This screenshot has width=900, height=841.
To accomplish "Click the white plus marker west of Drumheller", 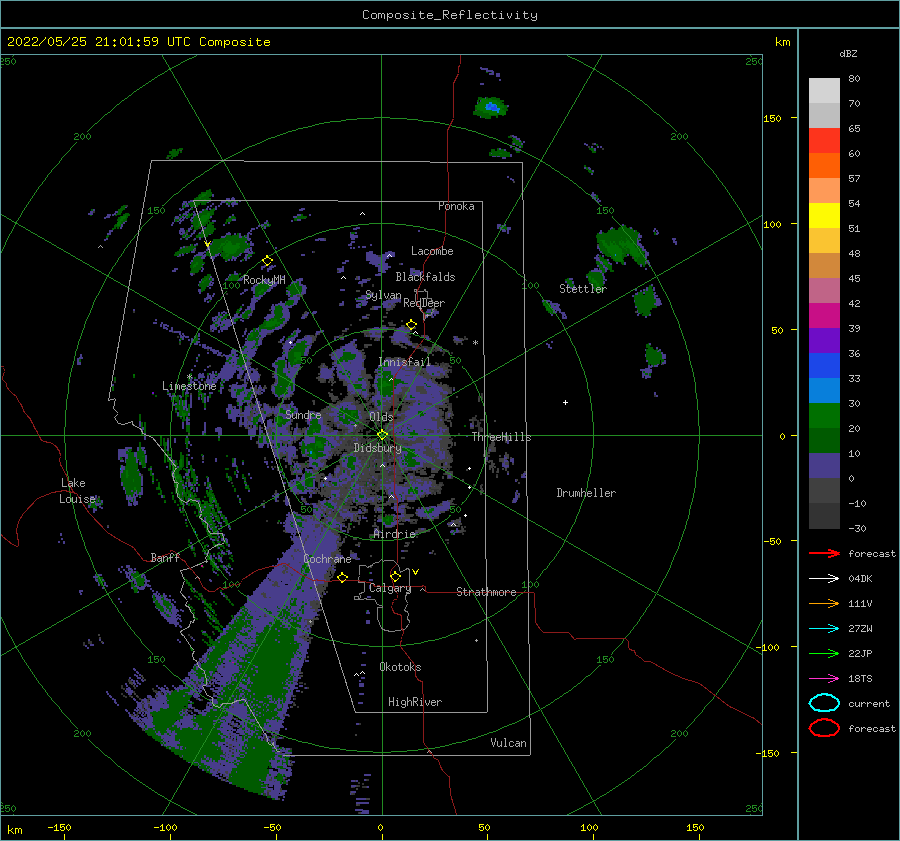I will [x=565, y=402].
